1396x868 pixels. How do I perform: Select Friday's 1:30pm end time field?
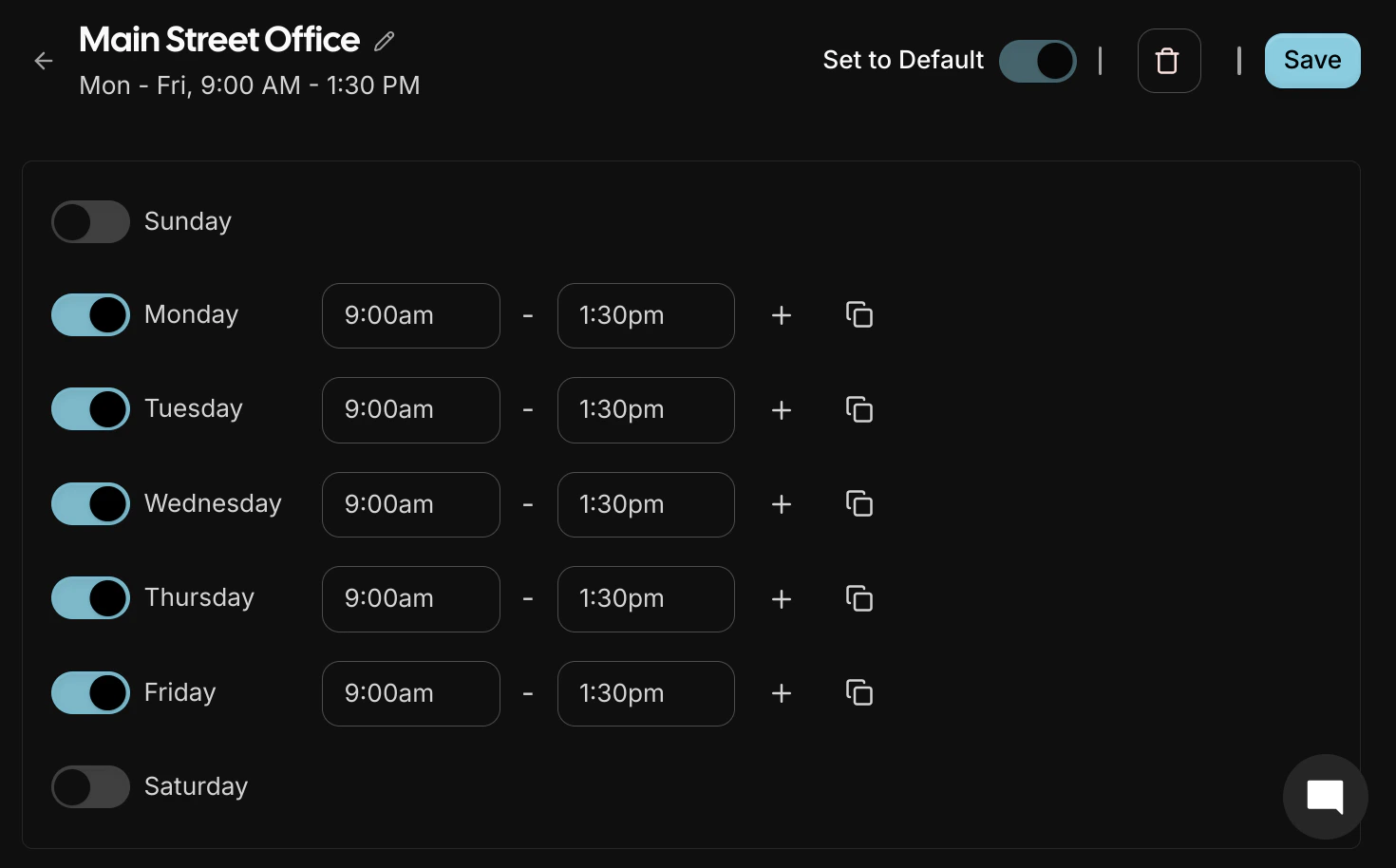(x=646, y=693)
